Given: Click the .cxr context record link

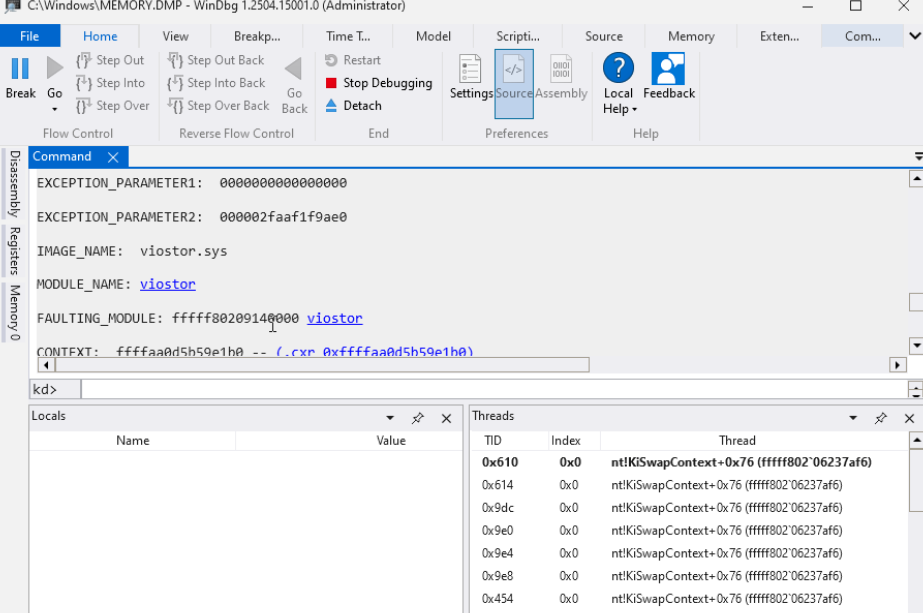Looking at the screenshot, I should 374,352.
